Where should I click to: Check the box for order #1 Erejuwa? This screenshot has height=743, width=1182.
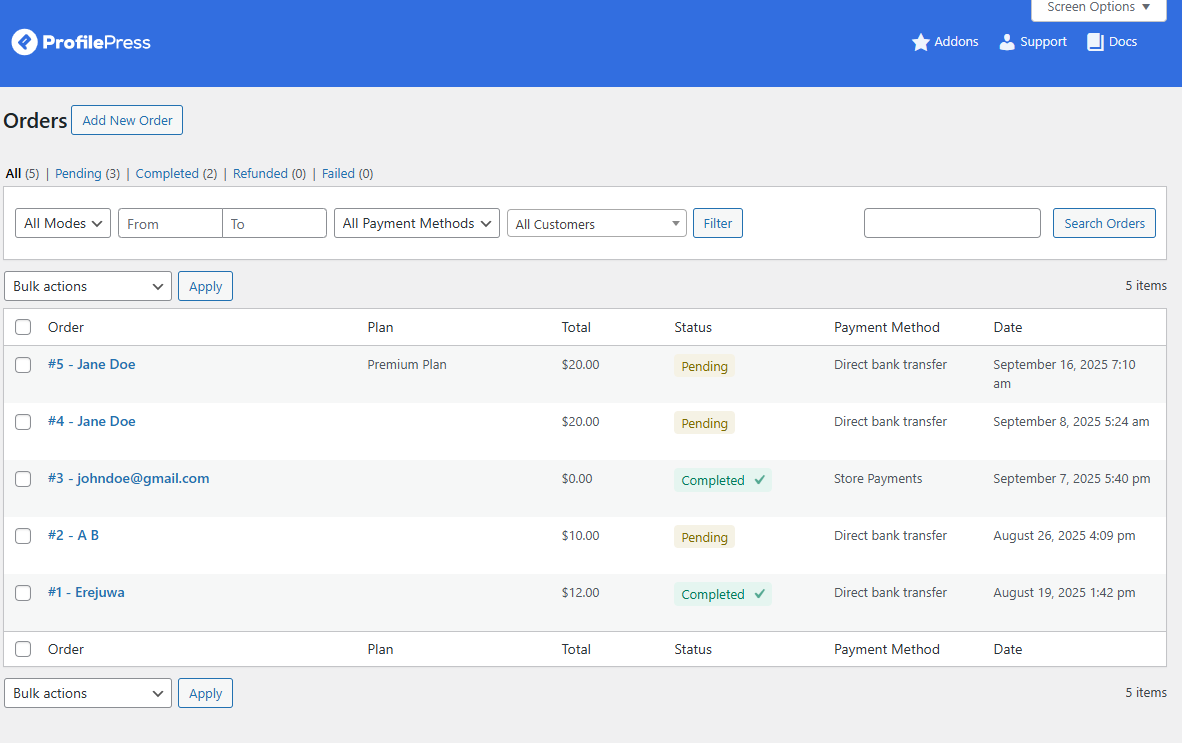click(x=23, y=593)
